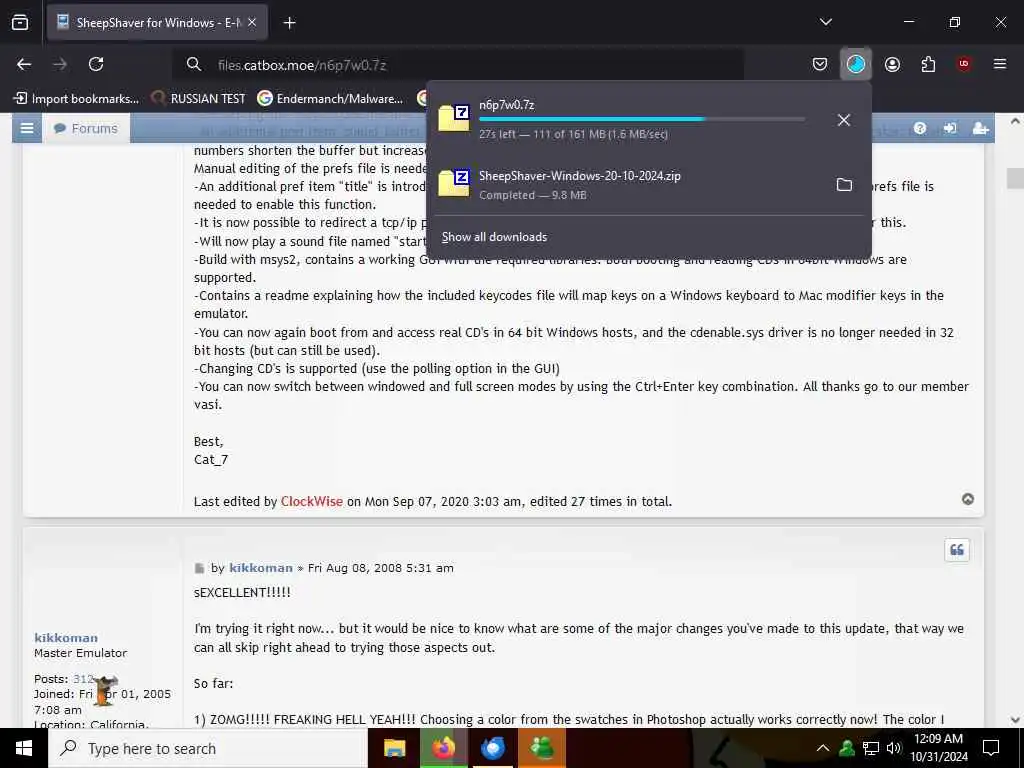Open the green people app in taskbar
This screenshot has width=1024, height=768.
(x=542, y=748)
